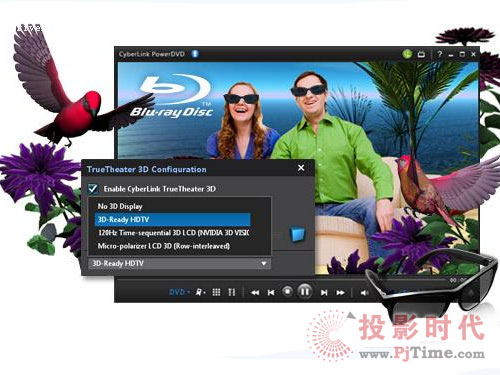The height and width of the screenshot is (375, 500).
Task: Click the blue 3D cube icon in dialog
Action: (x=298, y=234)
